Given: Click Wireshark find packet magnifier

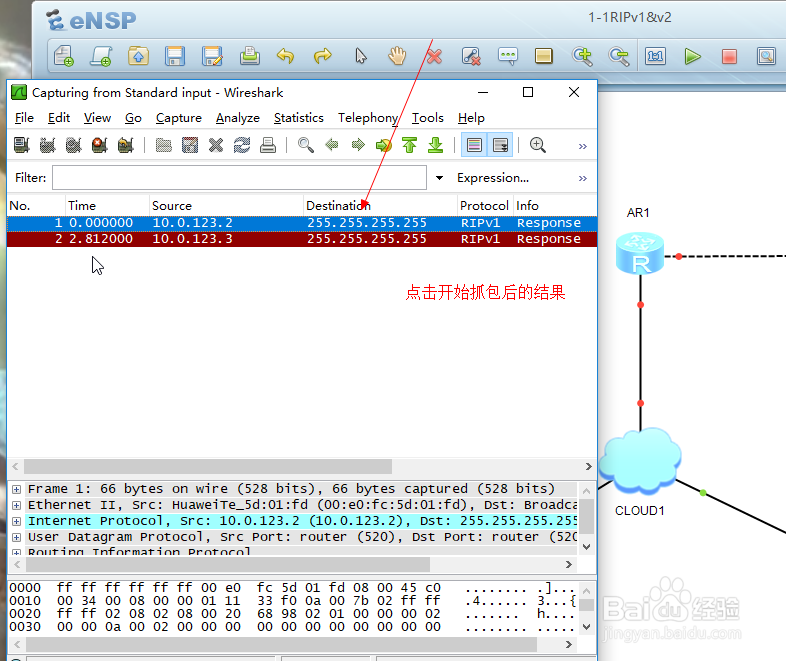Looking at the screenshot, I should pos(306,145).
